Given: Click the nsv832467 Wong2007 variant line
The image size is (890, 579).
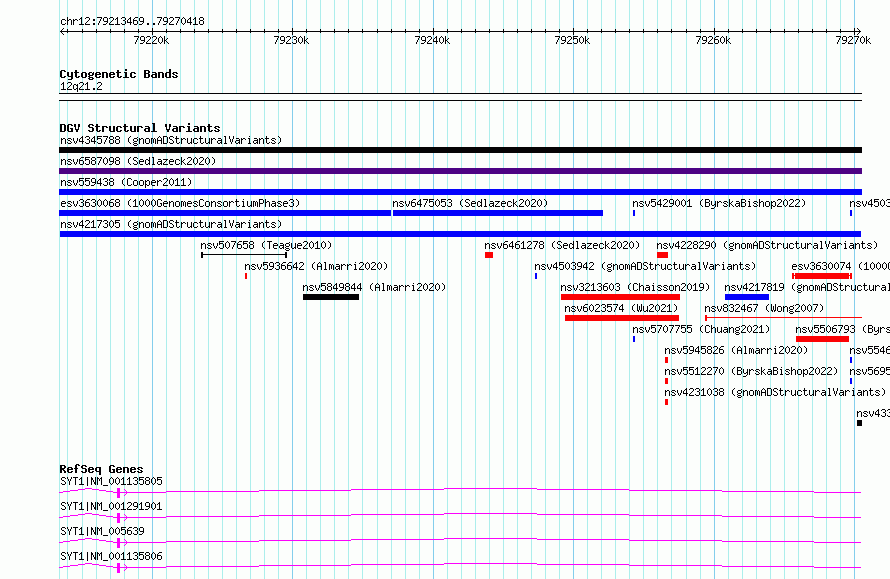Looking at the screenshot, I should click(783, 318).
